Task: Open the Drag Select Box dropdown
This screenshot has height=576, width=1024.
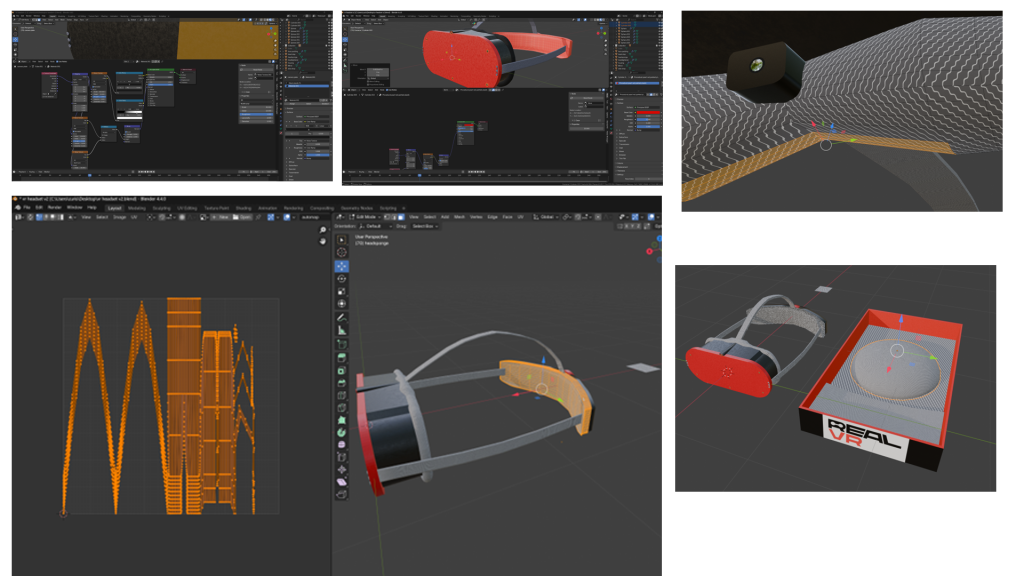Action: (x=427, y=226)
